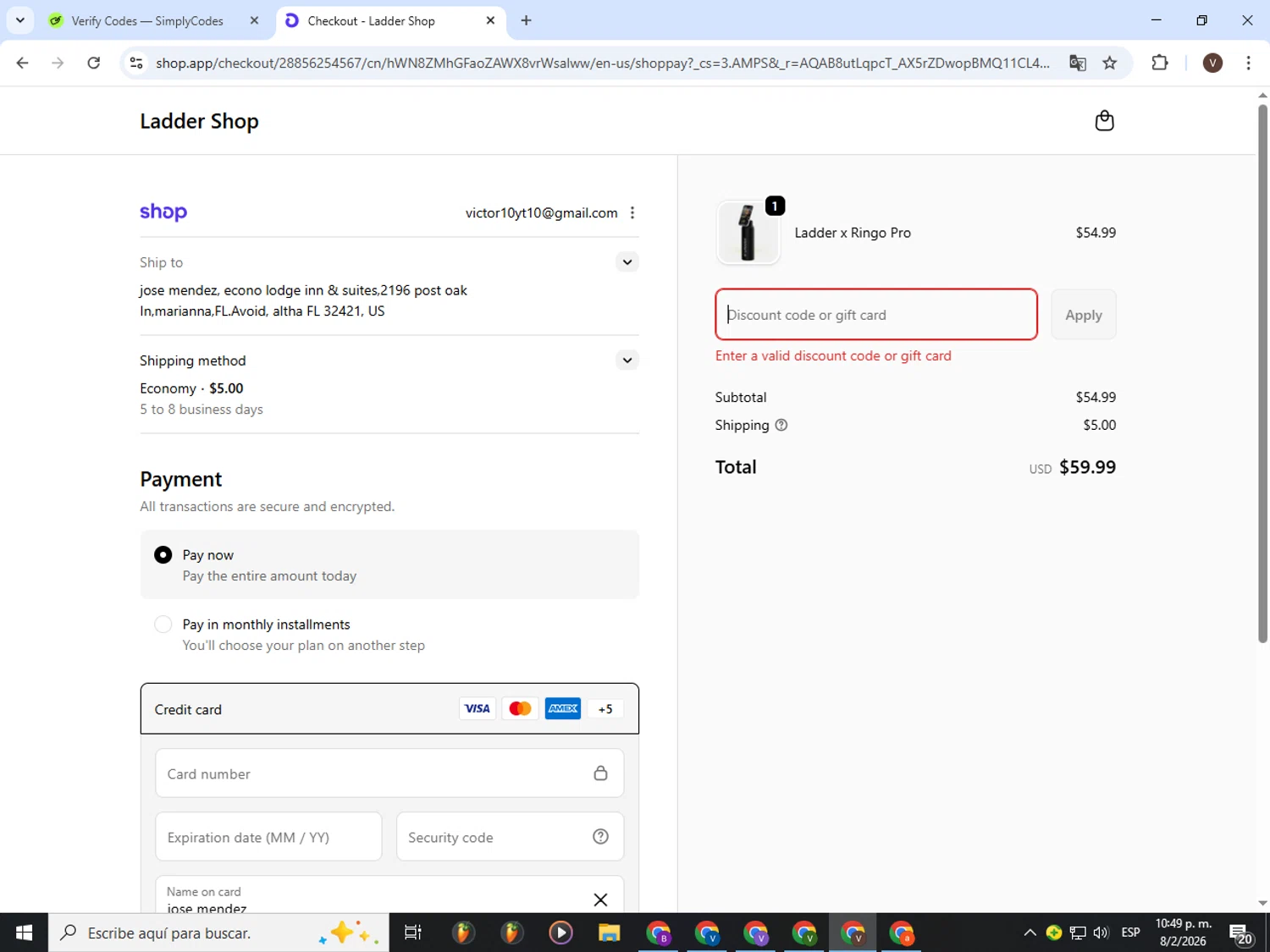Click the Security code field
Viewport: 1270px width, 952px height.
[511, 837]
